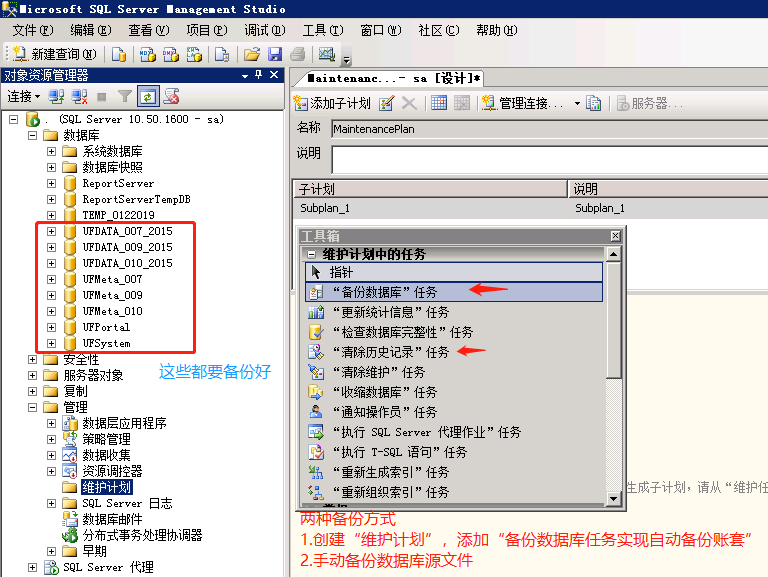Click the Filter funnel icon in Object Explorer
This screenshot has height=577, width=768.
(x=125, y=96)
